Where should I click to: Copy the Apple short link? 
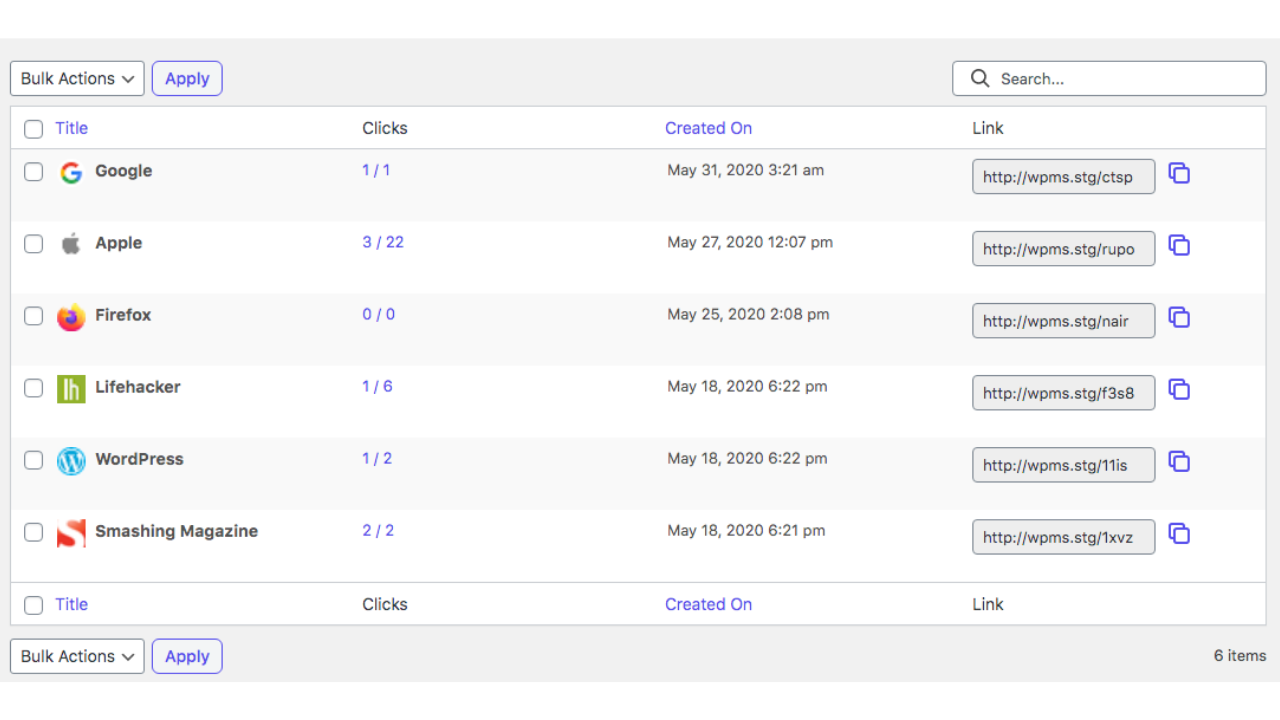click(1179, 246)
